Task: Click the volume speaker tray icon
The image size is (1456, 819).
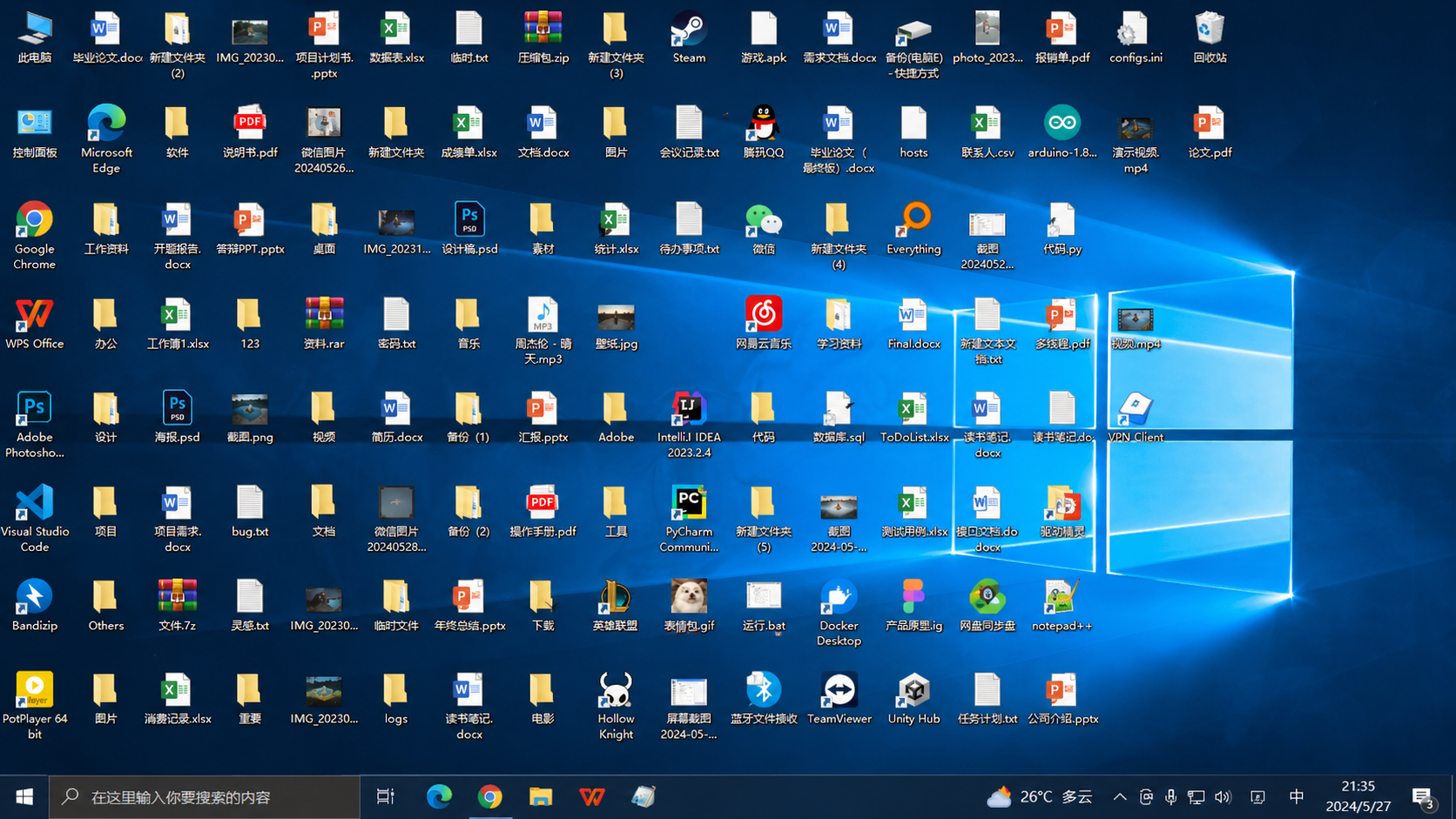Action: pos(1223,796)
